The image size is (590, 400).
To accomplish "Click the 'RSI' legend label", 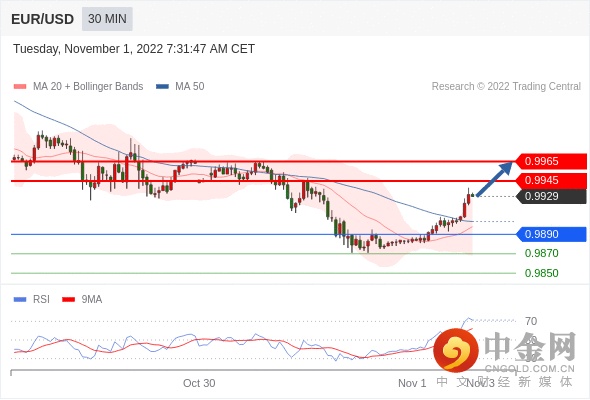I will [x=41, y=300].
